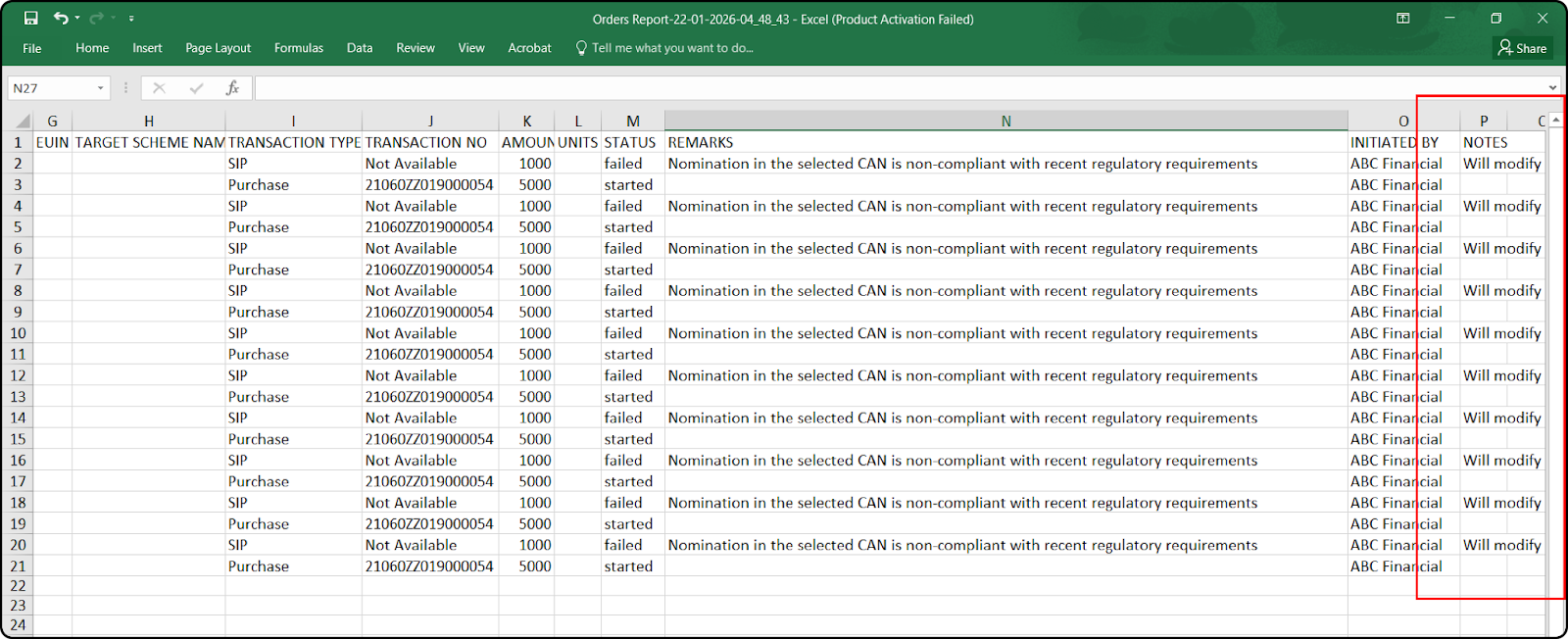Image resolution: width=1568 pixels, height=639 pixels.
Task: Click the TRANSACTION TYPE header cell
Action: pyautogui.click(x=294, y=143)
